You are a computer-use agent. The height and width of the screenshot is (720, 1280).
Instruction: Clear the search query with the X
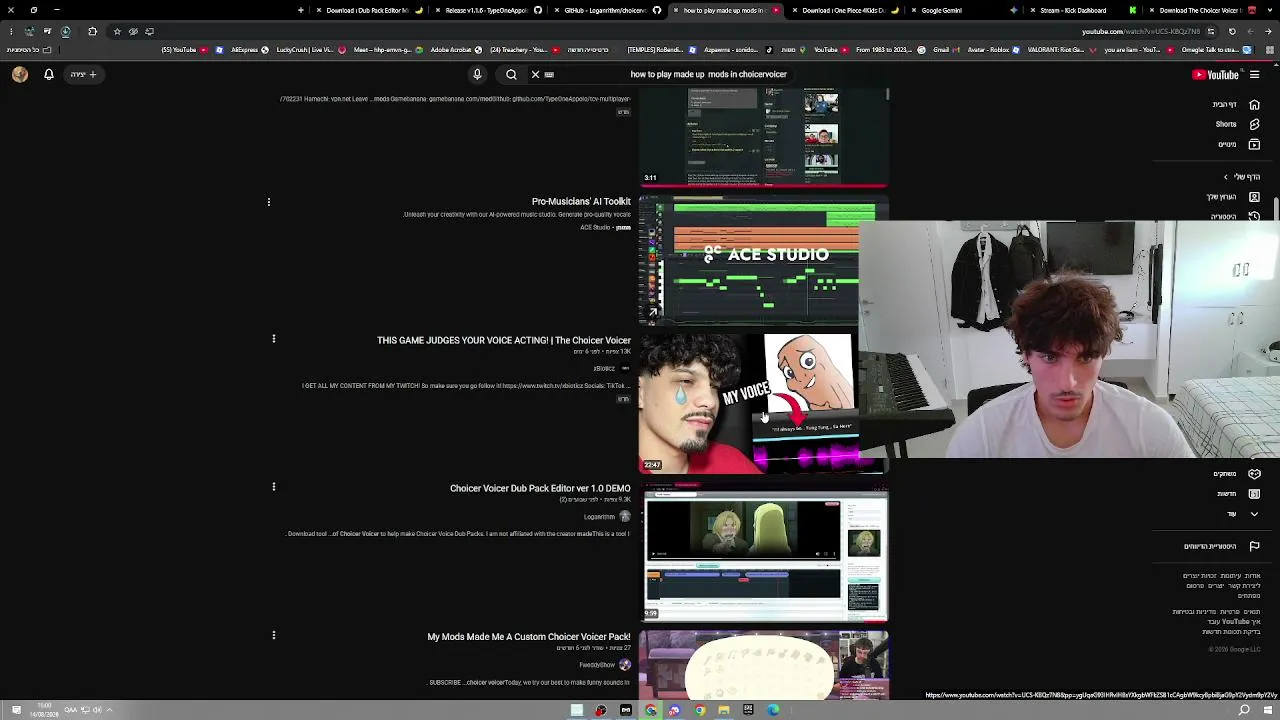(x=535, y=74)
